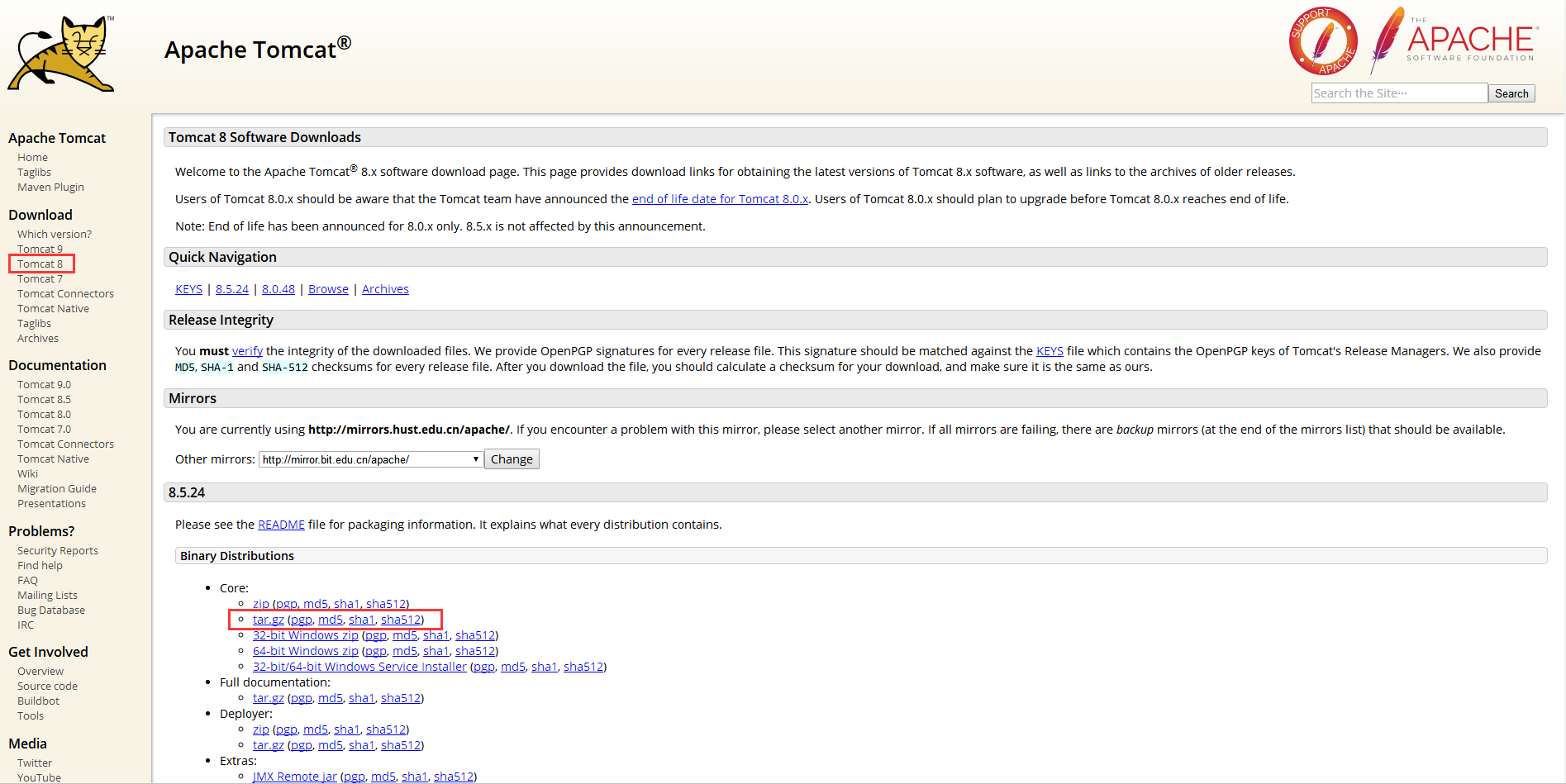Open Tomcat 8.5 documentation link
Viewport: 1566px width, 784px height.
tap(44, 400)
